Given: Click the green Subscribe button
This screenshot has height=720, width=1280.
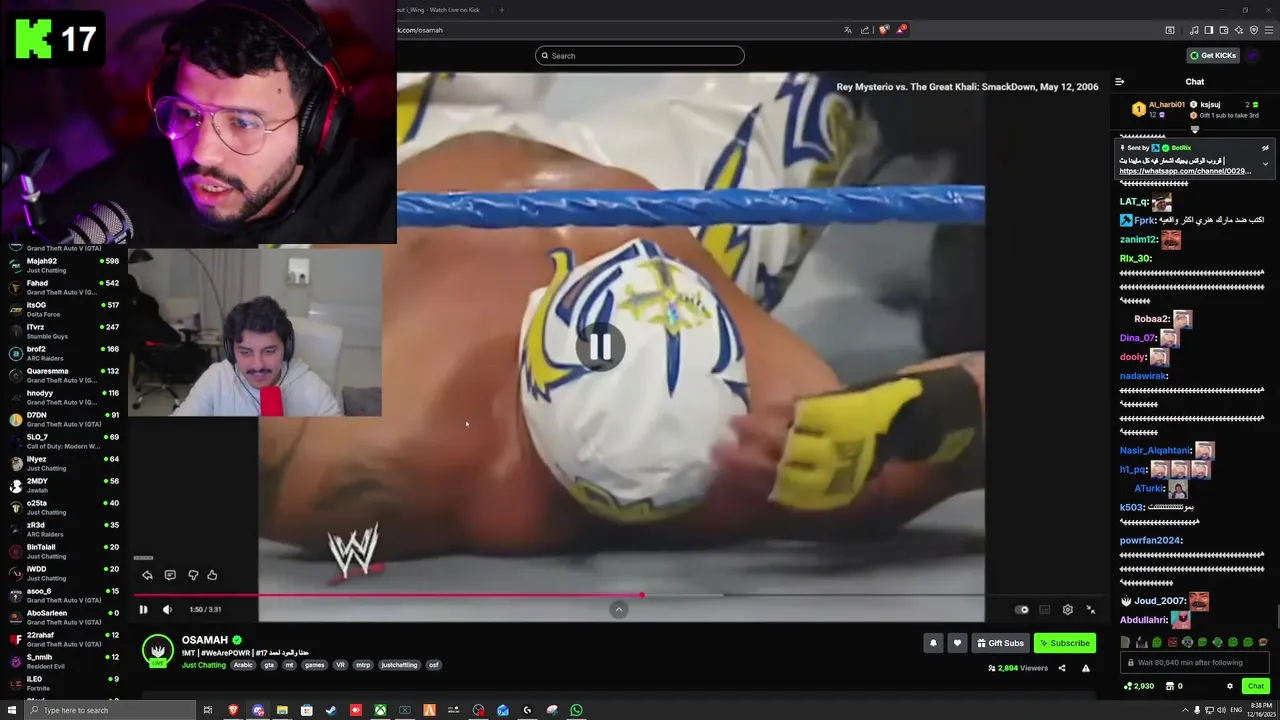Looking at the screenshot, I should [1064, 643].
